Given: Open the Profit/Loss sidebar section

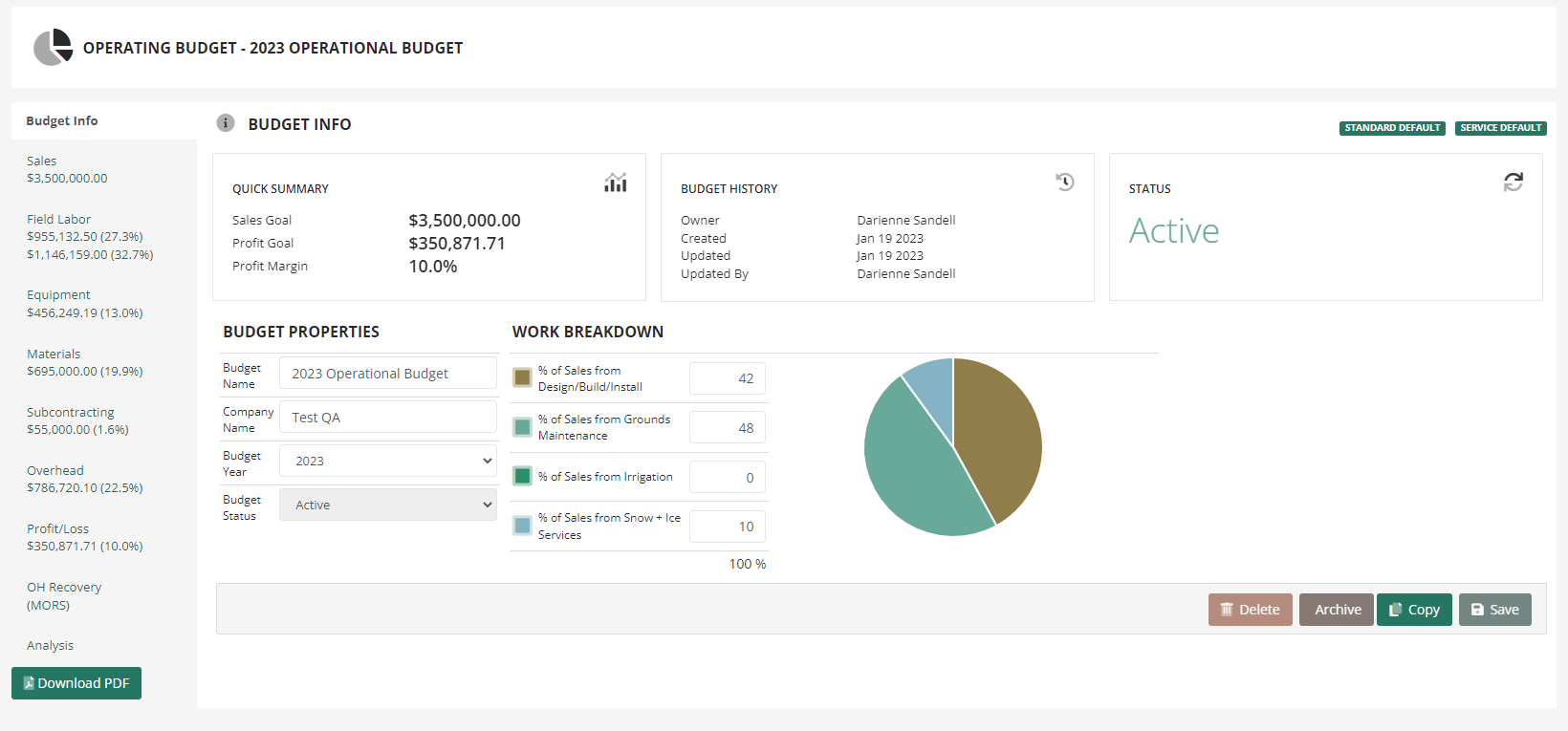Looking at the screenshot, I should click(84, 537).
